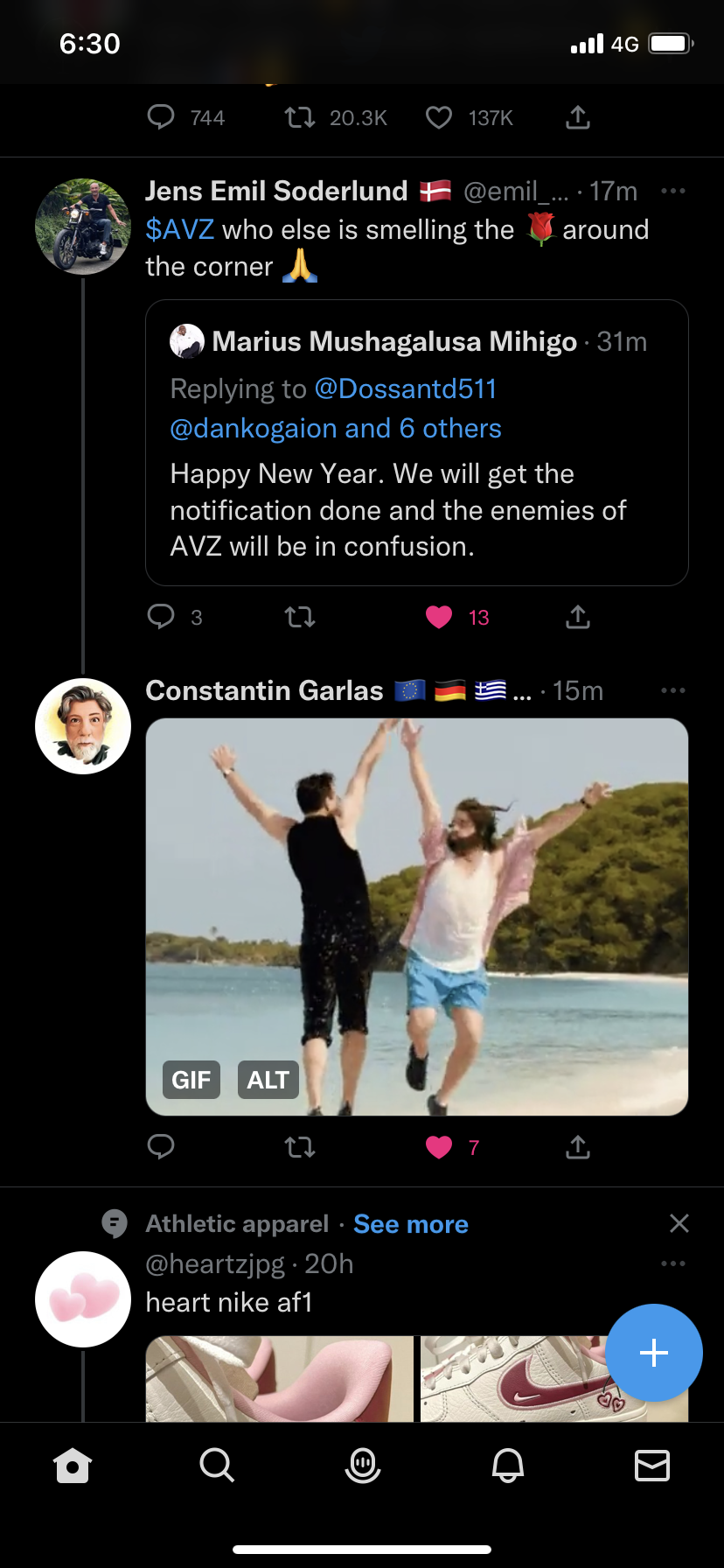Open the Notifications bell tab
The height and width of the screenshot is (1568, 724).
click(508, 1465)
